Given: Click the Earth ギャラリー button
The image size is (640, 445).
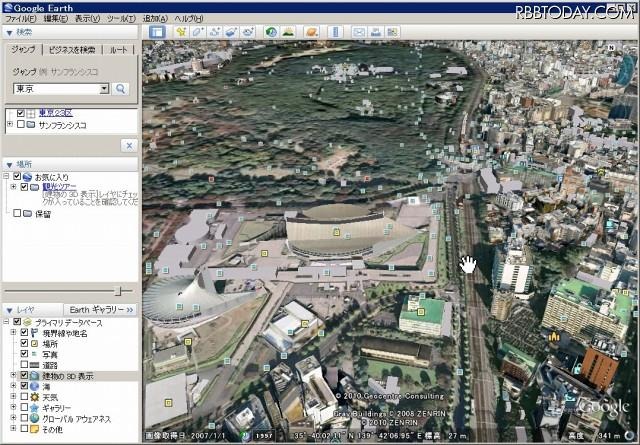Looking at the screenshot, I should pyautogui.click(x=100, y=310).
